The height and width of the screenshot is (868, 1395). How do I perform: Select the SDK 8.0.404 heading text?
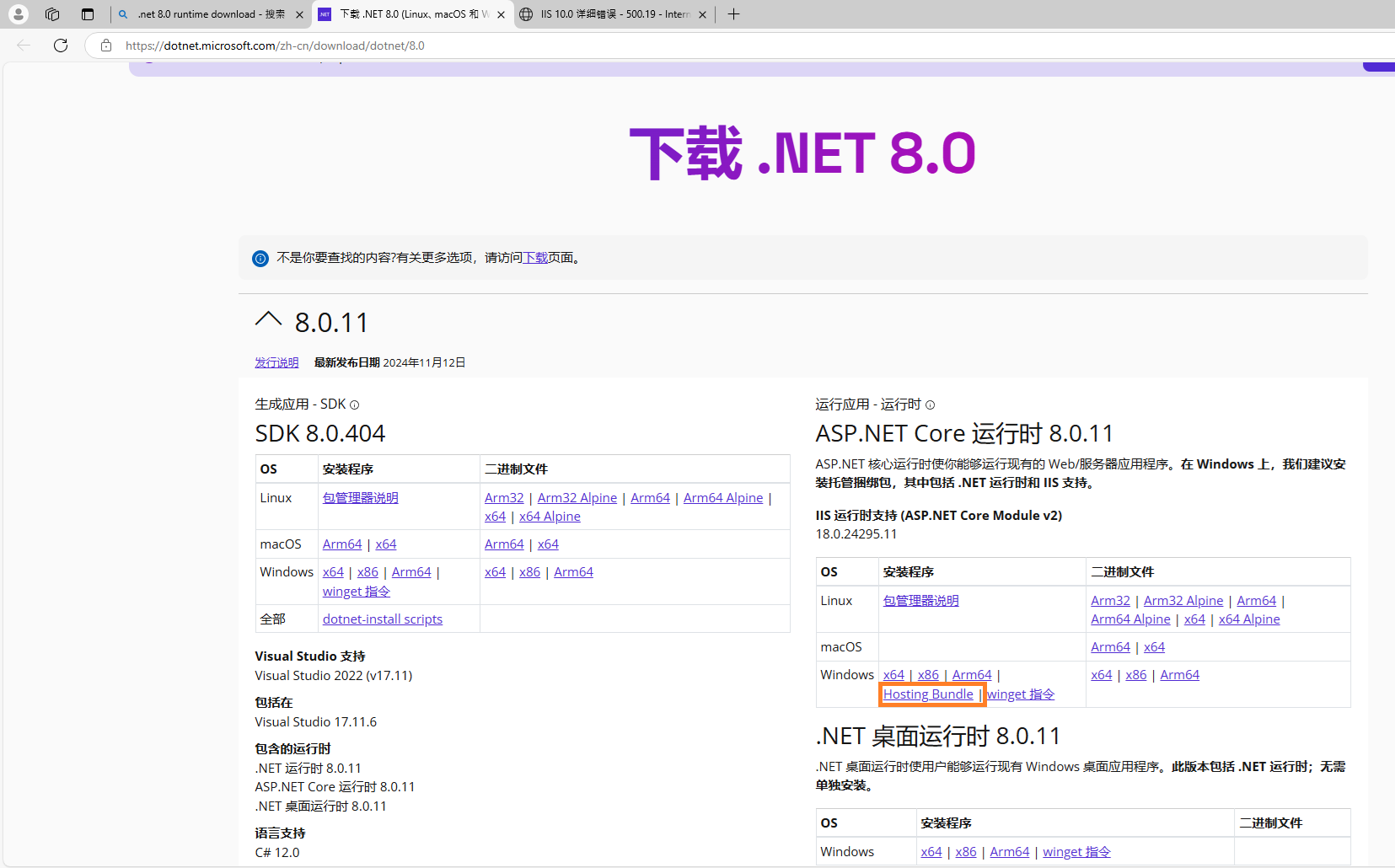320,433
